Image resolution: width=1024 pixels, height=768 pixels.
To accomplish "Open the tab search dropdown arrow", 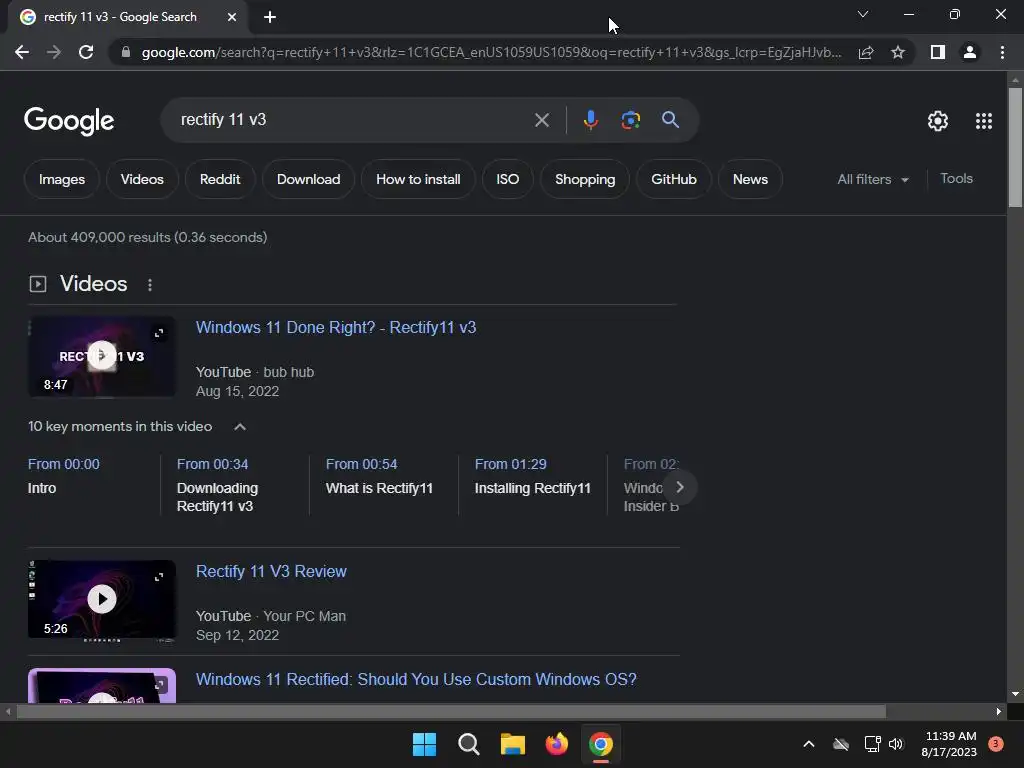I will click(863, 14).
